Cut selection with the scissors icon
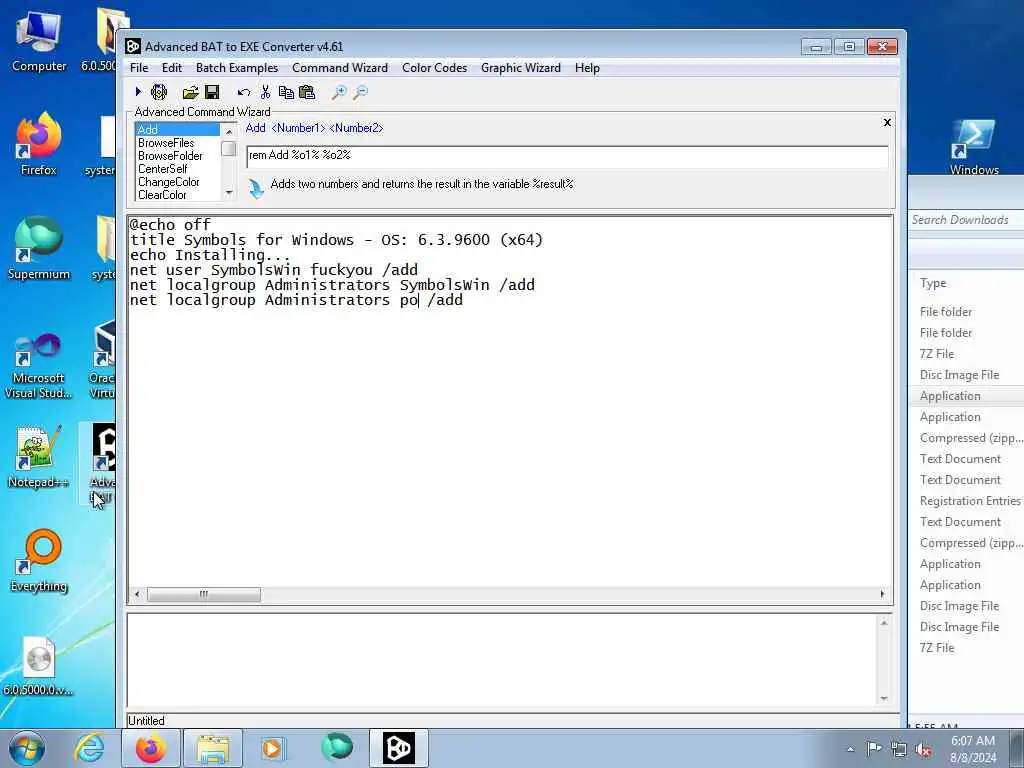This screenshot has width=1024, height=768. pos(265,92)
